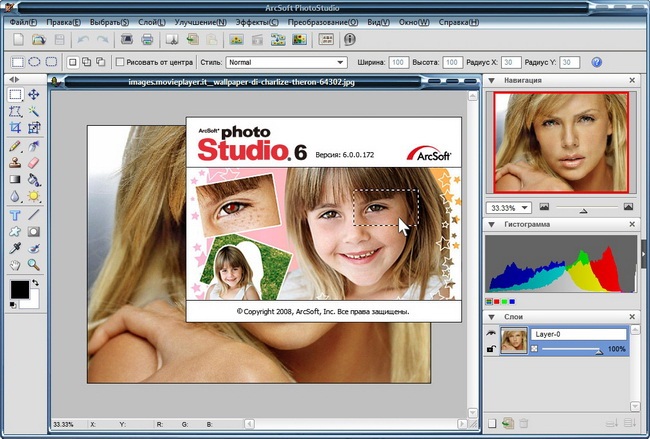This screenshot has width=650, height=439.
Task: Enable the 'Рисовать от центра' checkbox
Action: click(x=120, y=62)
